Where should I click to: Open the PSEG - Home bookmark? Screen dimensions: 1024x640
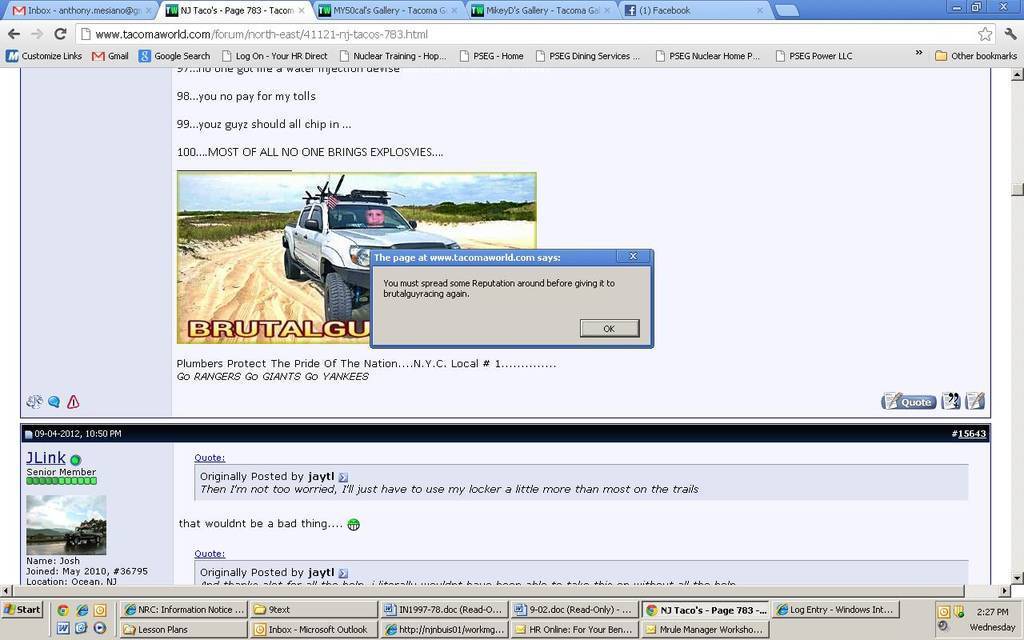point(491,56)
